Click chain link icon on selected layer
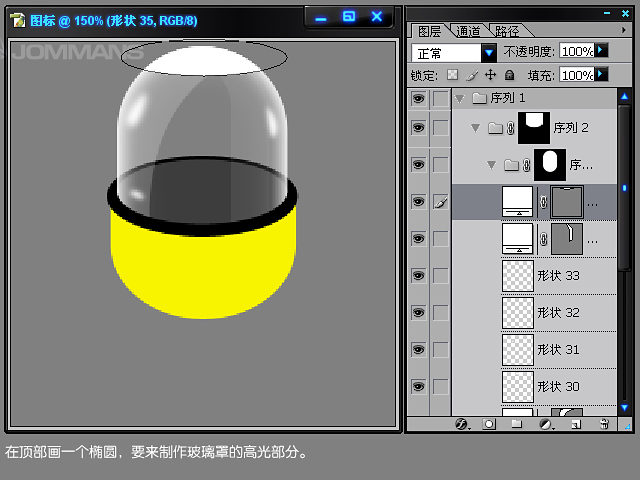 point(543,202)
